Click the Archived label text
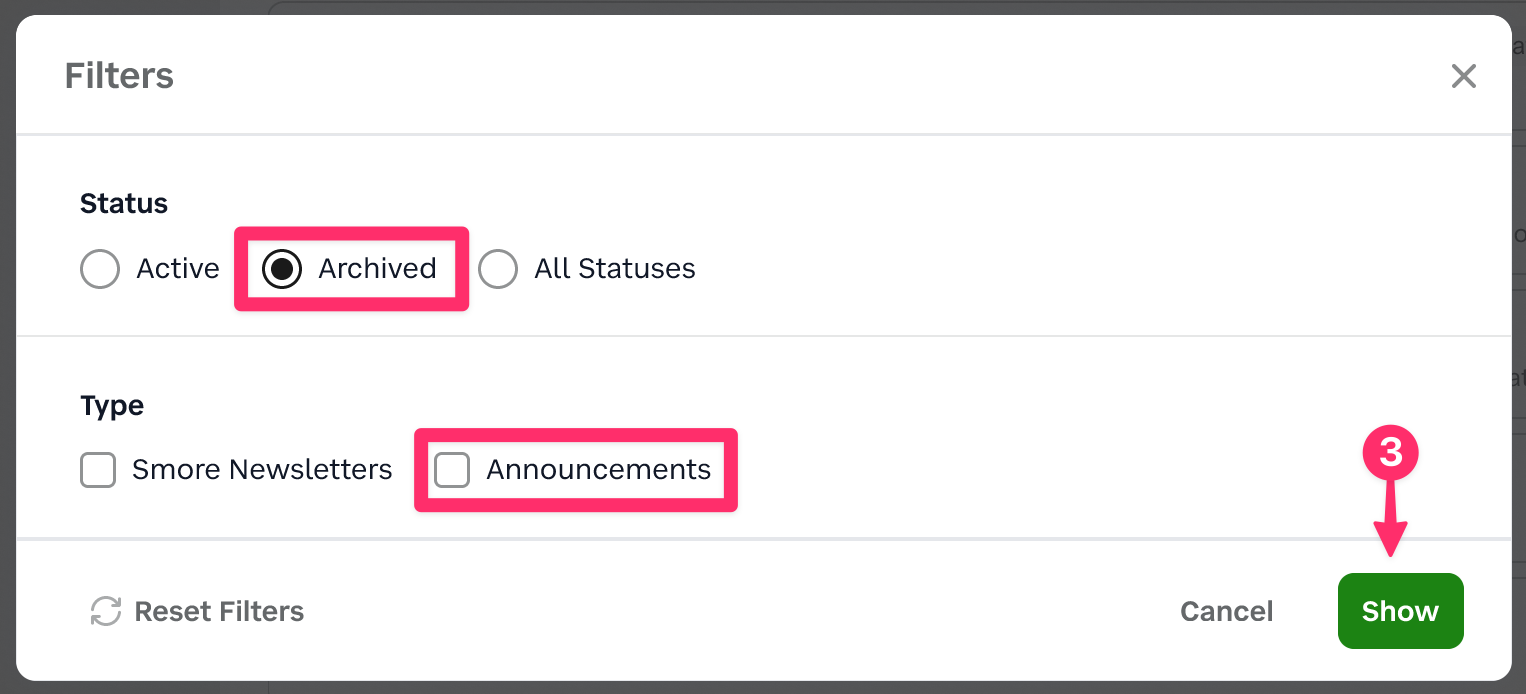Screen dimensions: 1526x694 click(x=377, y=269)
